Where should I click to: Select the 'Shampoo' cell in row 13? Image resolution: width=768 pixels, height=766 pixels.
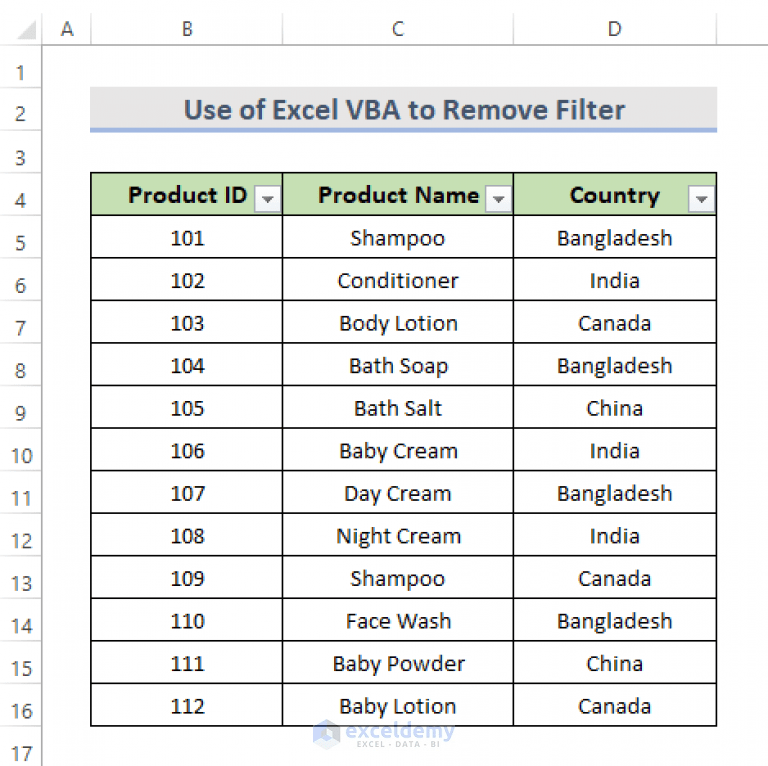(x=398, y=578)
